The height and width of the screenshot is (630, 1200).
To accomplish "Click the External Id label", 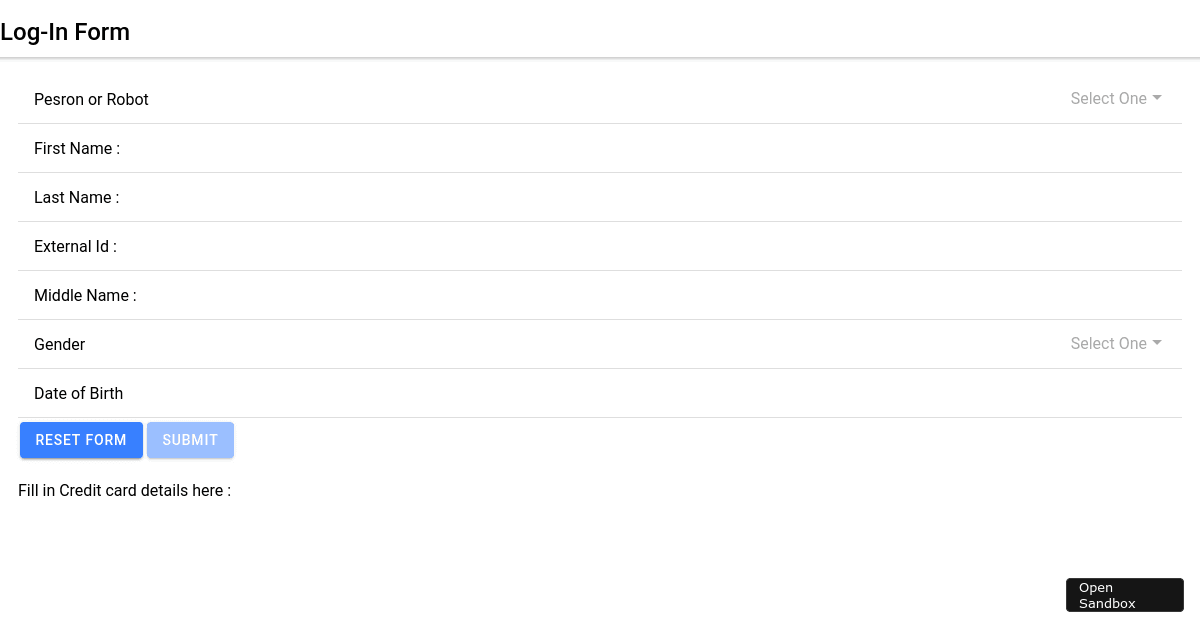I will tap(75, 246).
